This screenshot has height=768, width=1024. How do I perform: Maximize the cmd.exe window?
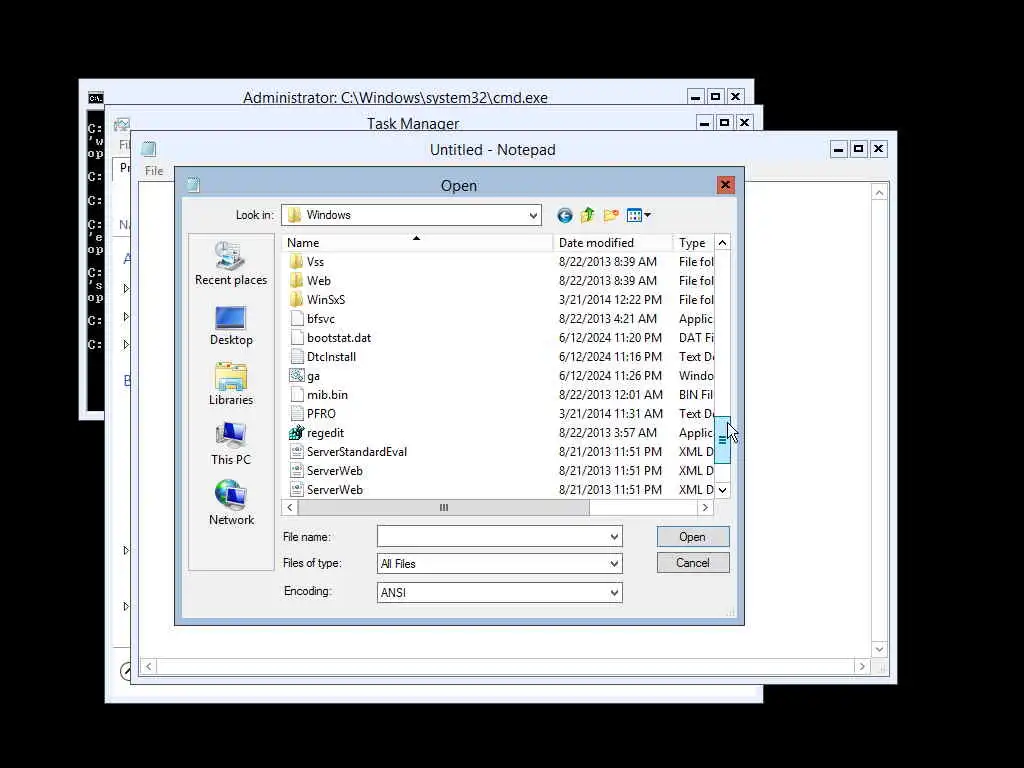716,97
